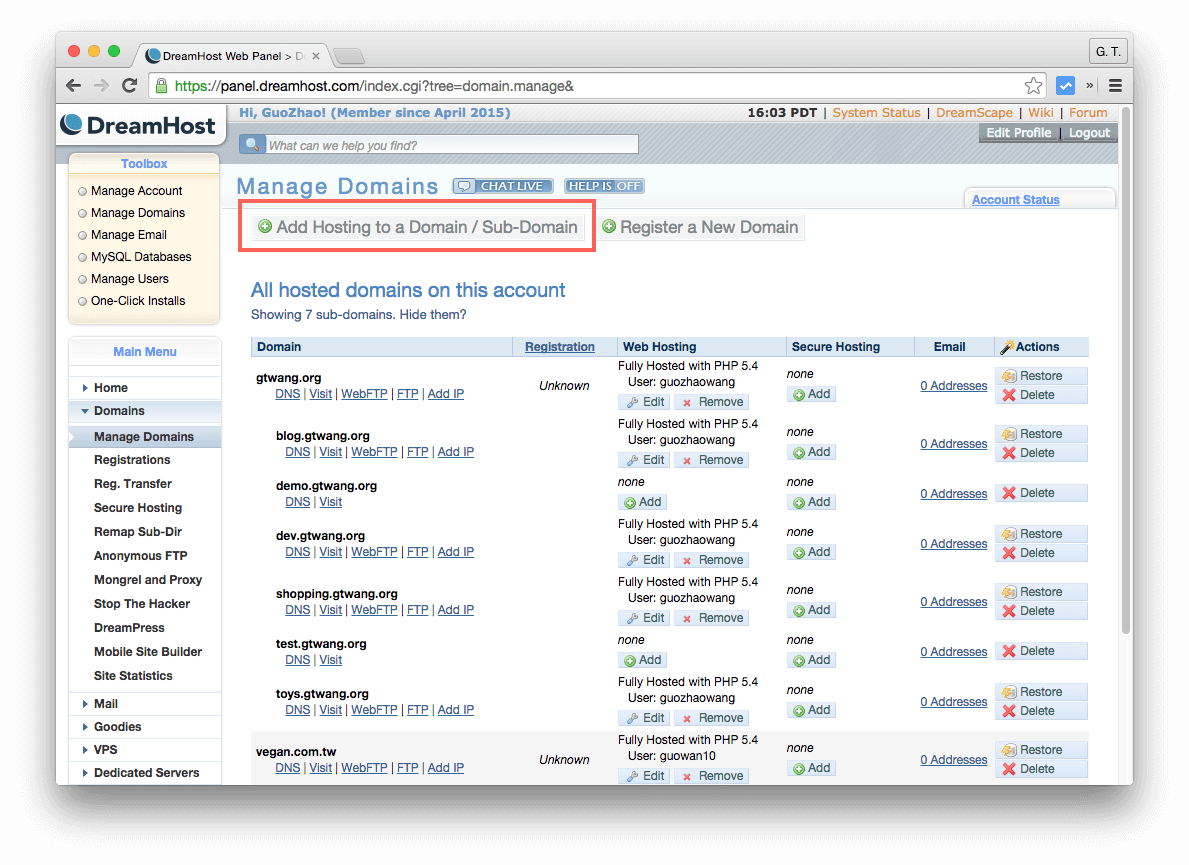Click the magnifying glass search icon

(x=252, y=143)
